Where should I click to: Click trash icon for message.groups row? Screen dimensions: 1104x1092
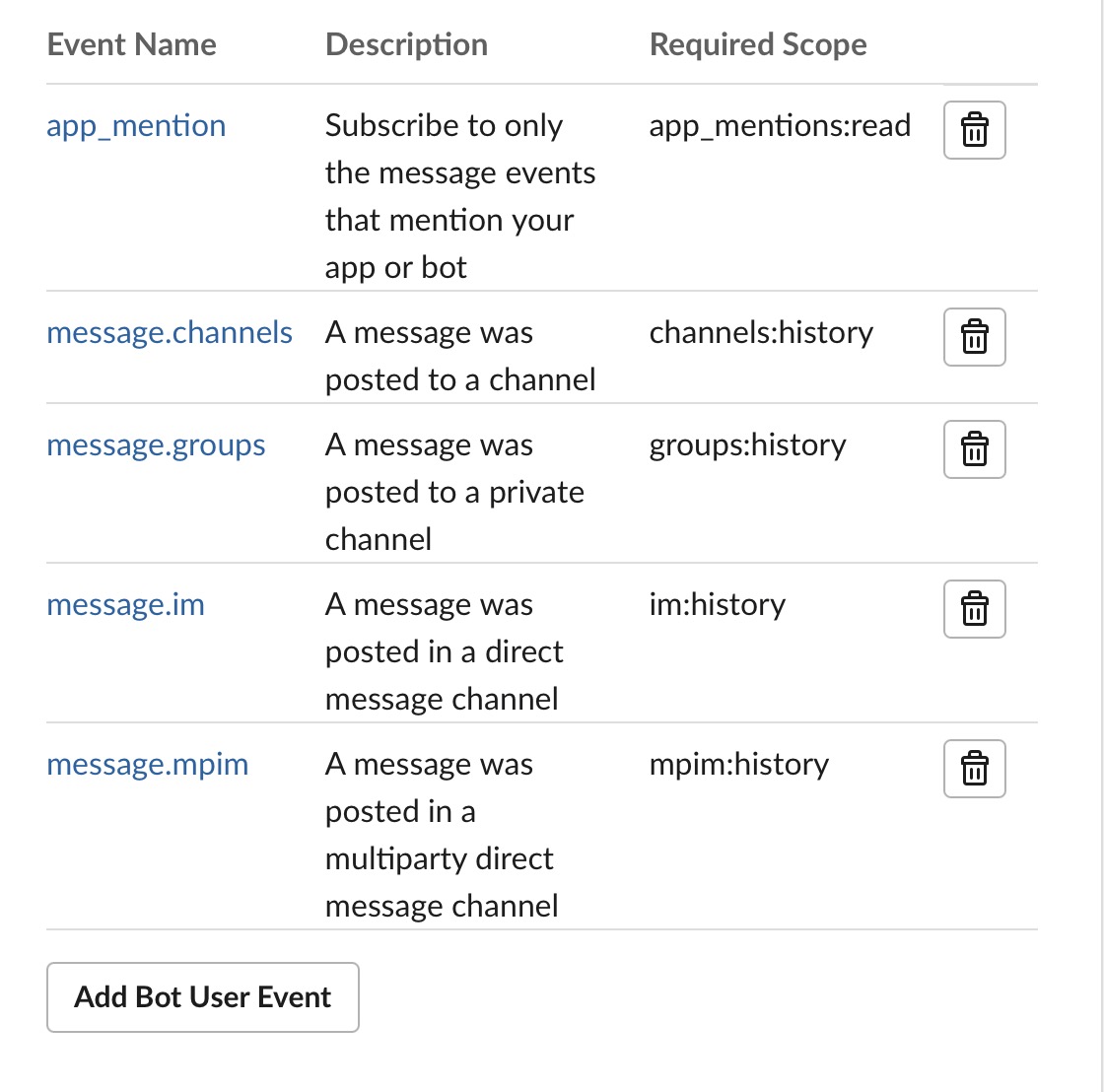pyautogui.click(x=974, y=449)
